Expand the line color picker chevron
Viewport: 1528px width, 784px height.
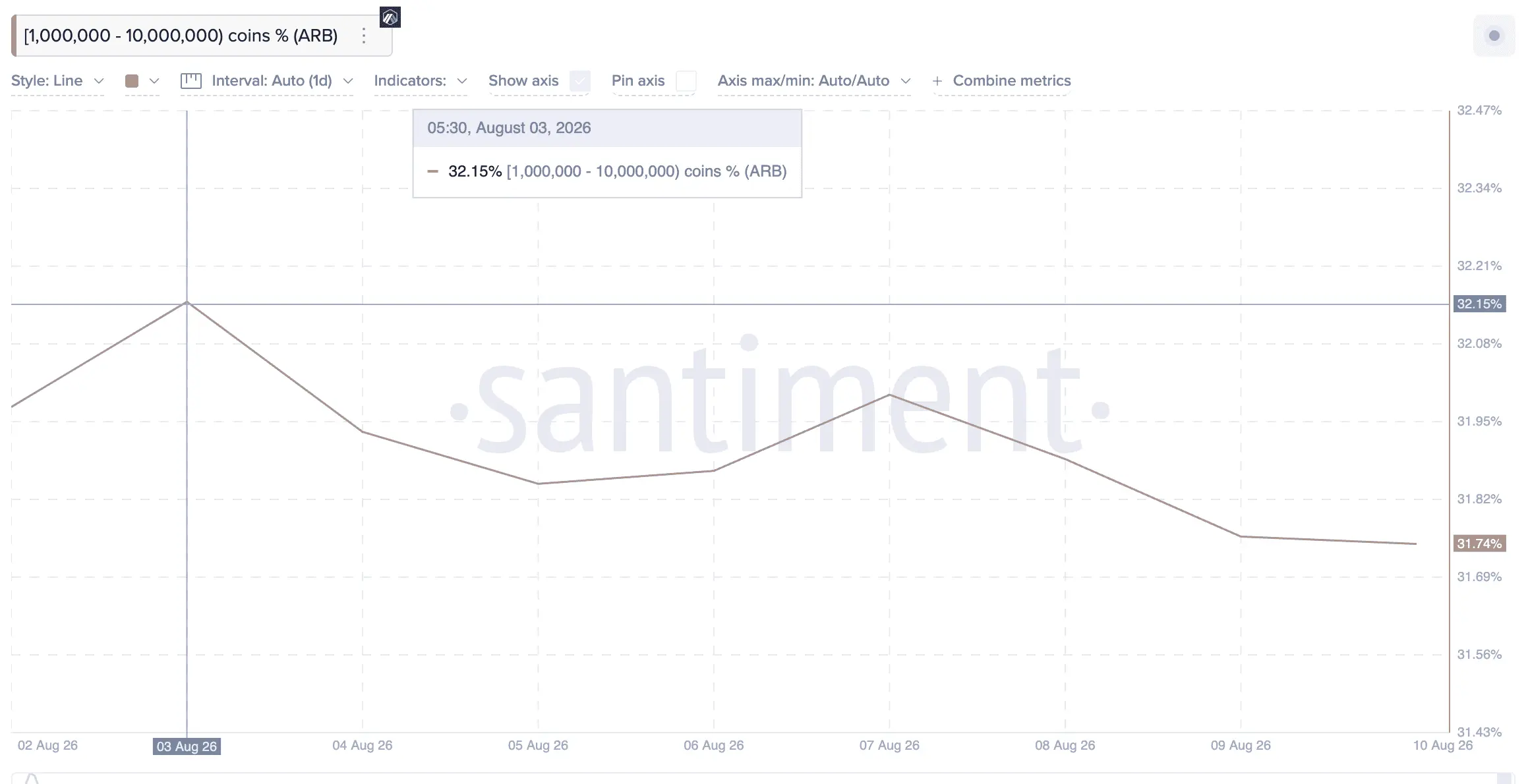tap(154, 81)
